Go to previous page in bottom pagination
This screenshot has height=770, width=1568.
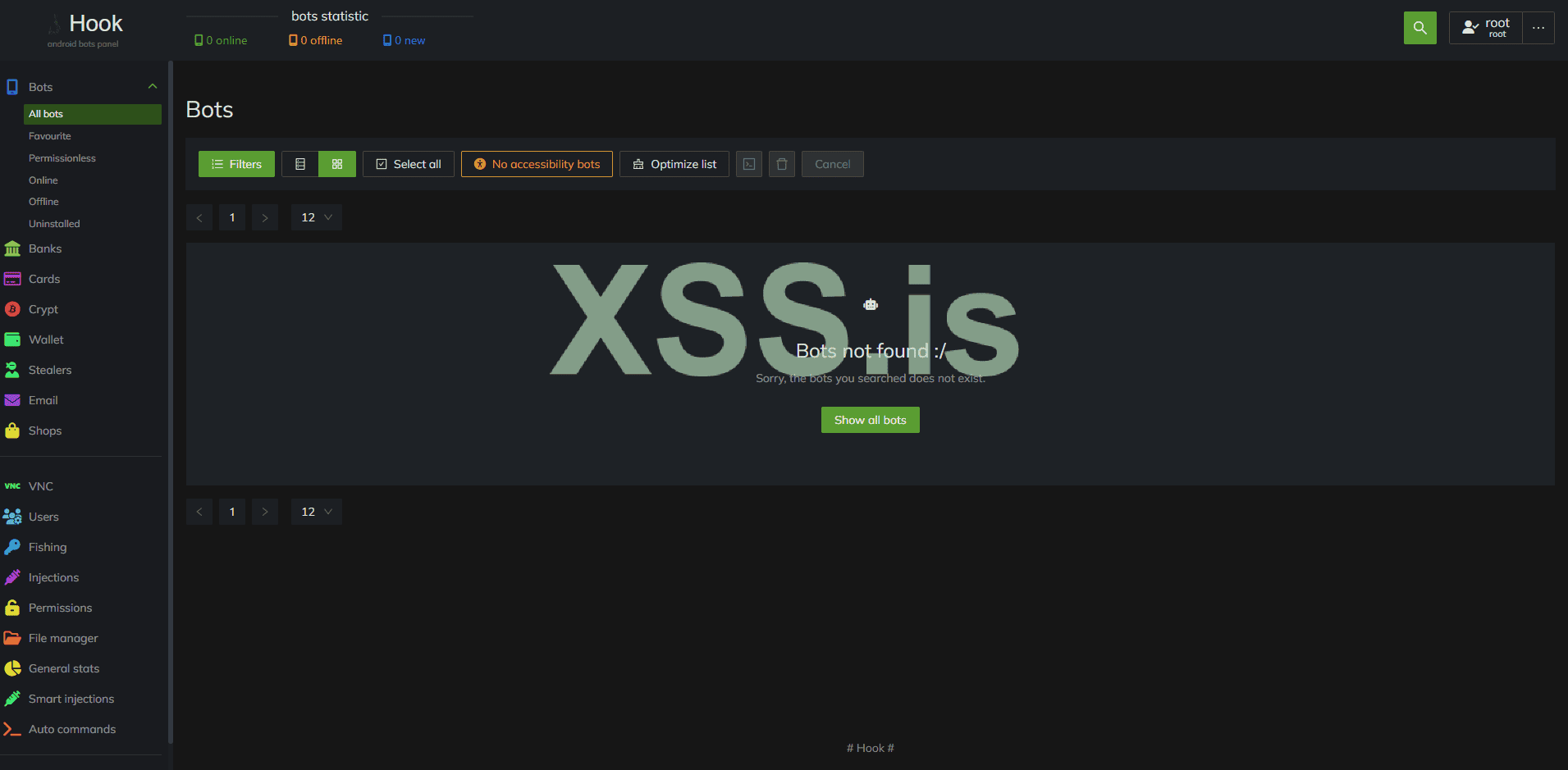point(199,512)
